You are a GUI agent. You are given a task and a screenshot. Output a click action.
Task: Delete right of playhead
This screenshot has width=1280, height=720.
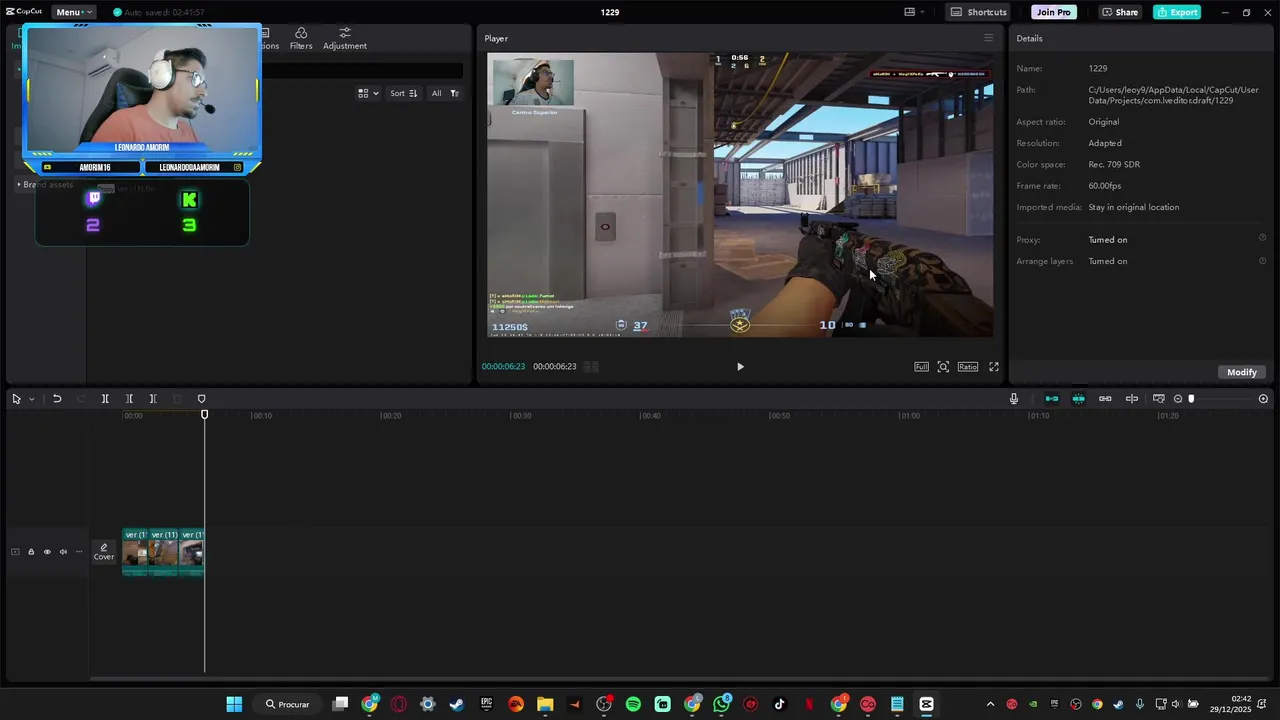click(153, 399)
